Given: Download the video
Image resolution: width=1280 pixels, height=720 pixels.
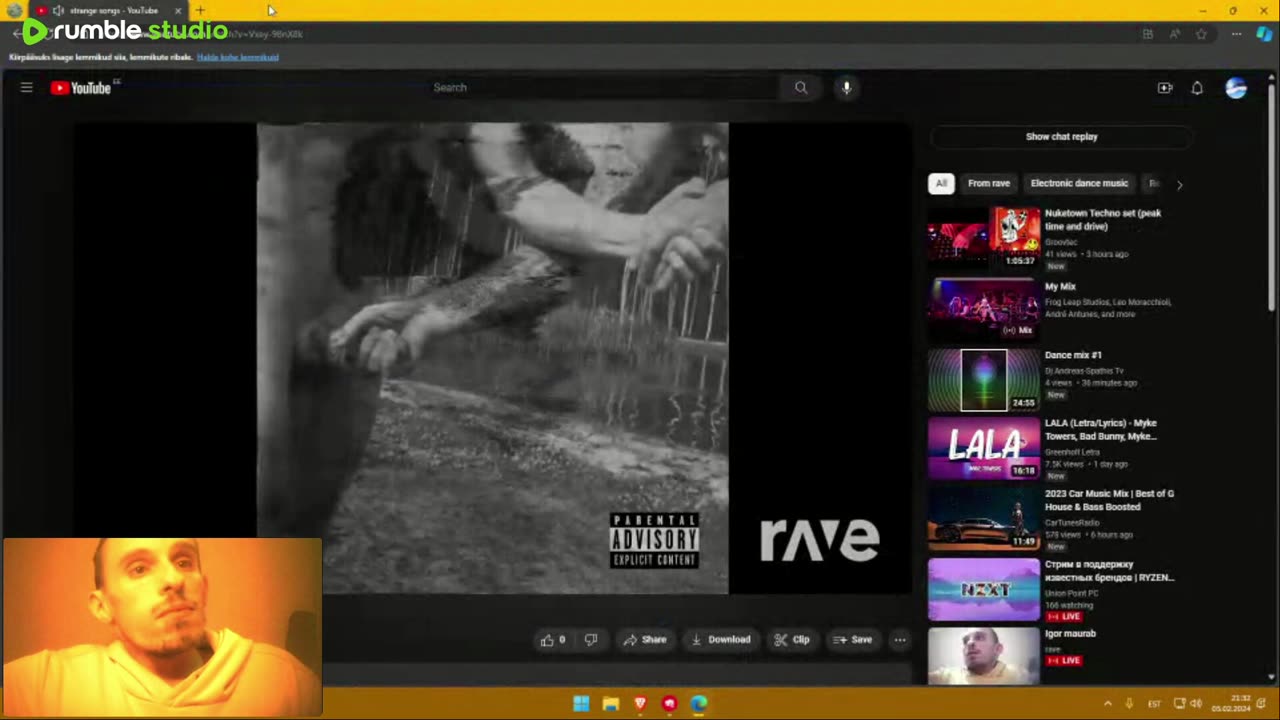Looking at the screenshot, I should coord(721,640).
